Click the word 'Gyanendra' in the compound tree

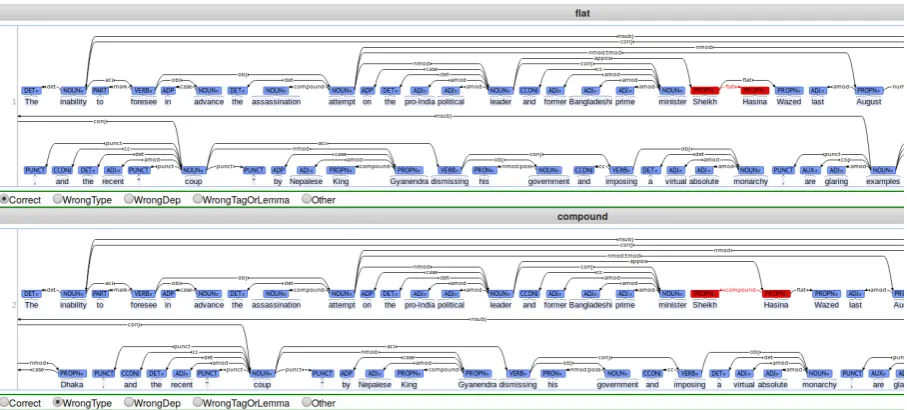(x=477, y=384)
